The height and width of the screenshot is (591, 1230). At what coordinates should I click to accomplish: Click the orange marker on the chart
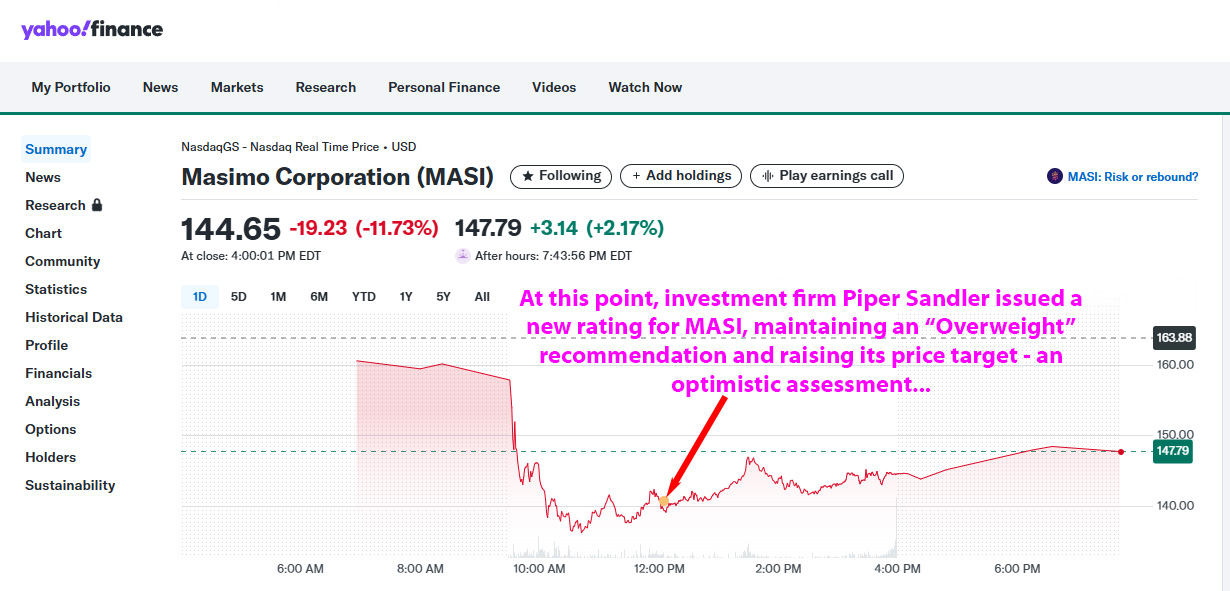[x=664, y=500]
